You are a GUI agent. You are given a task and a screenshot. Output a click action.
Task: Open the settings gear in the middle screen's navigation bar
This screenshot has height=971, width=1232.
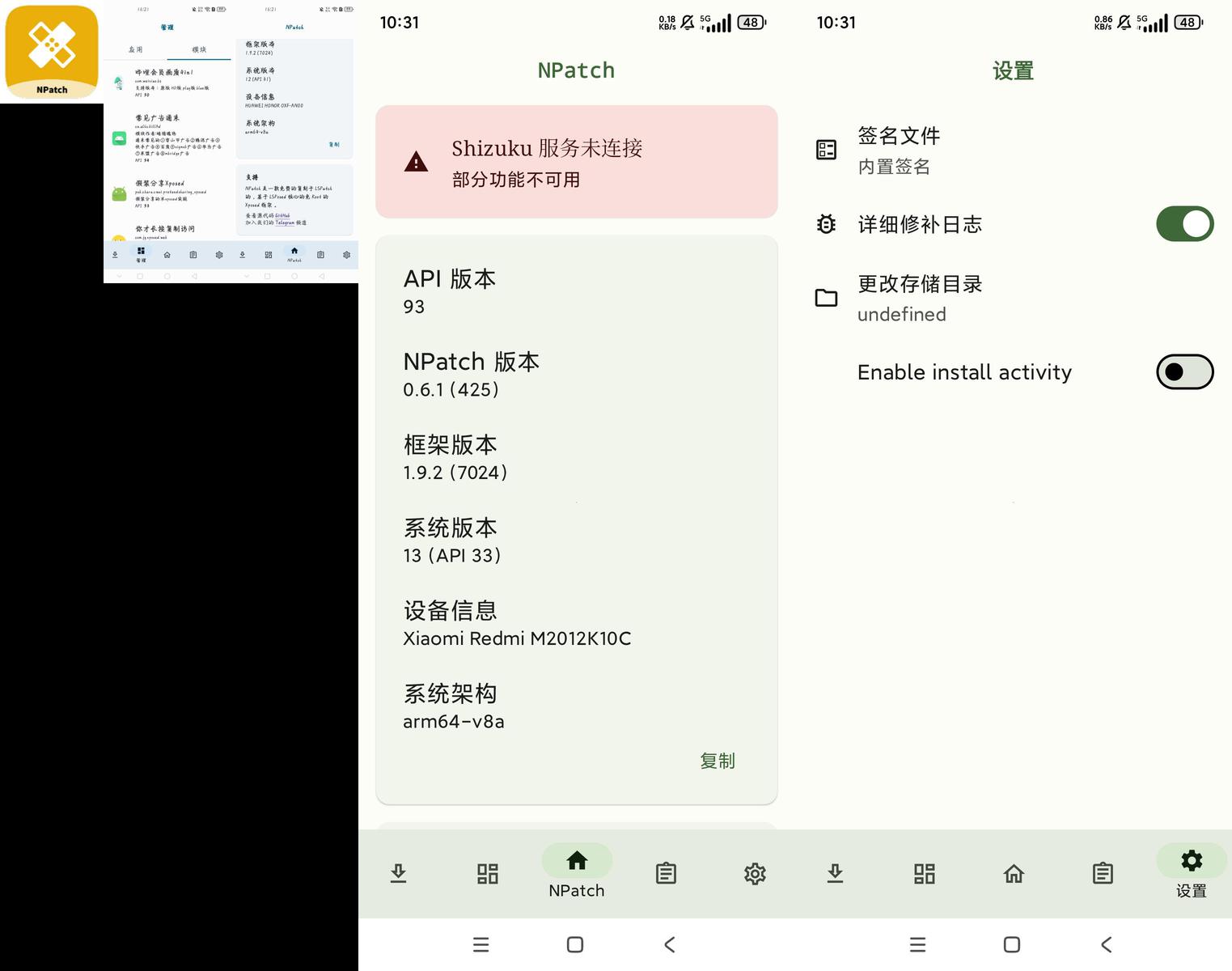tap(755, 873)
